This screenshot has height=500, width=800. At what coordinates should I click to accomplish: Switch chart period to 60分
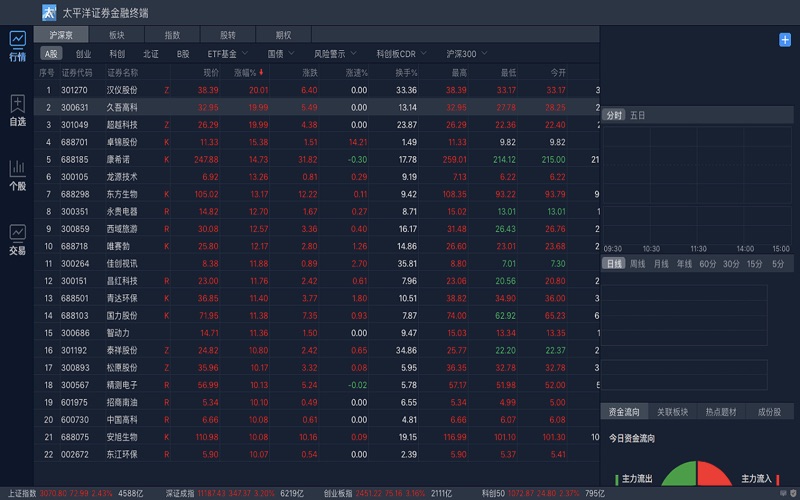707,263
